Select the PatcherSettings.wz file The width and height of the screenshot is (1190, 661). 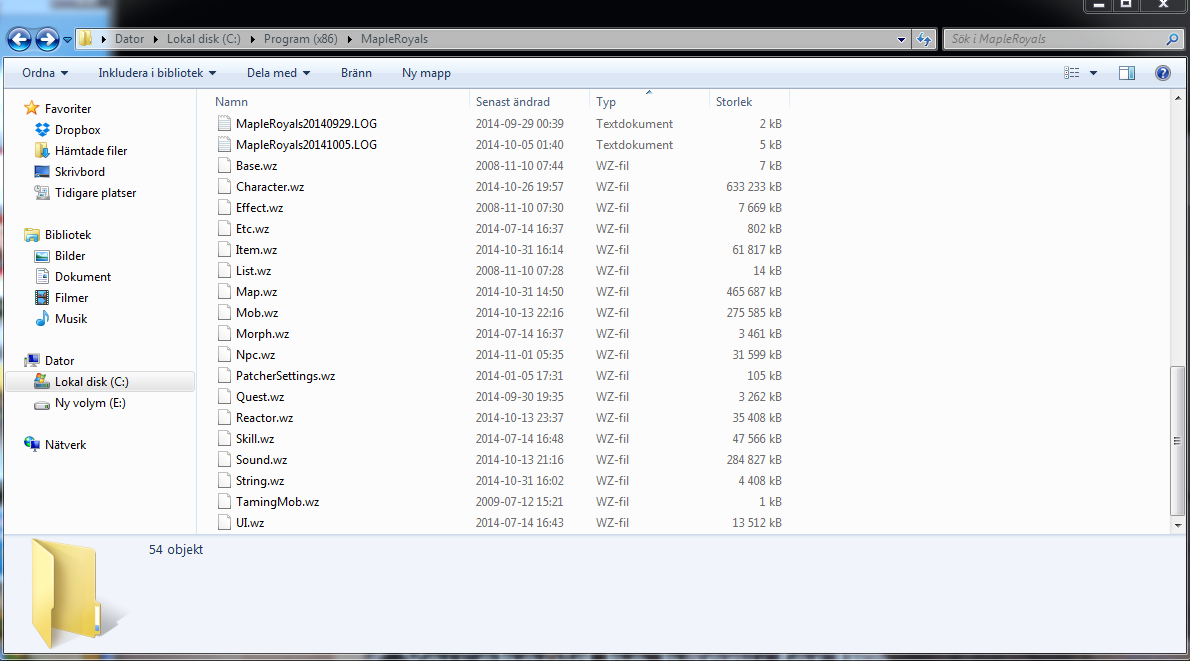click(x=285, y=376)
